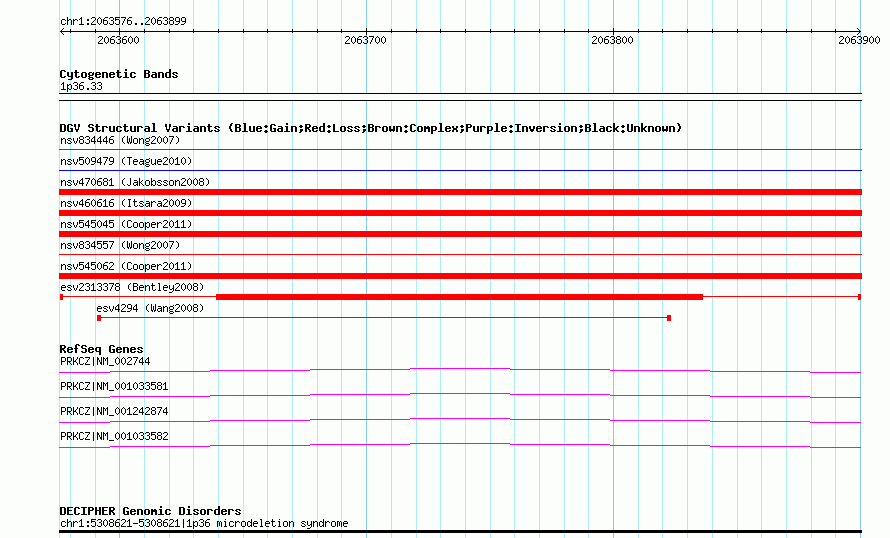This screenshot has height=538, width=890.
Task: Select variant nsv460616 (Itsara2009)
Action: [126, 203]
